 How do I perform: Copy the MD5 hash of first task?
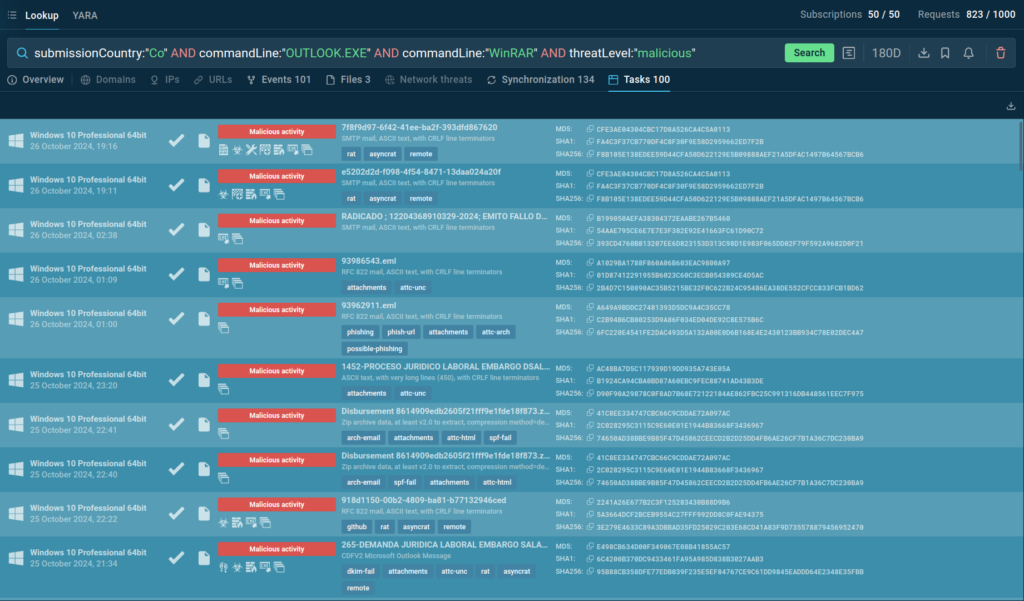(x=590, y=129)
